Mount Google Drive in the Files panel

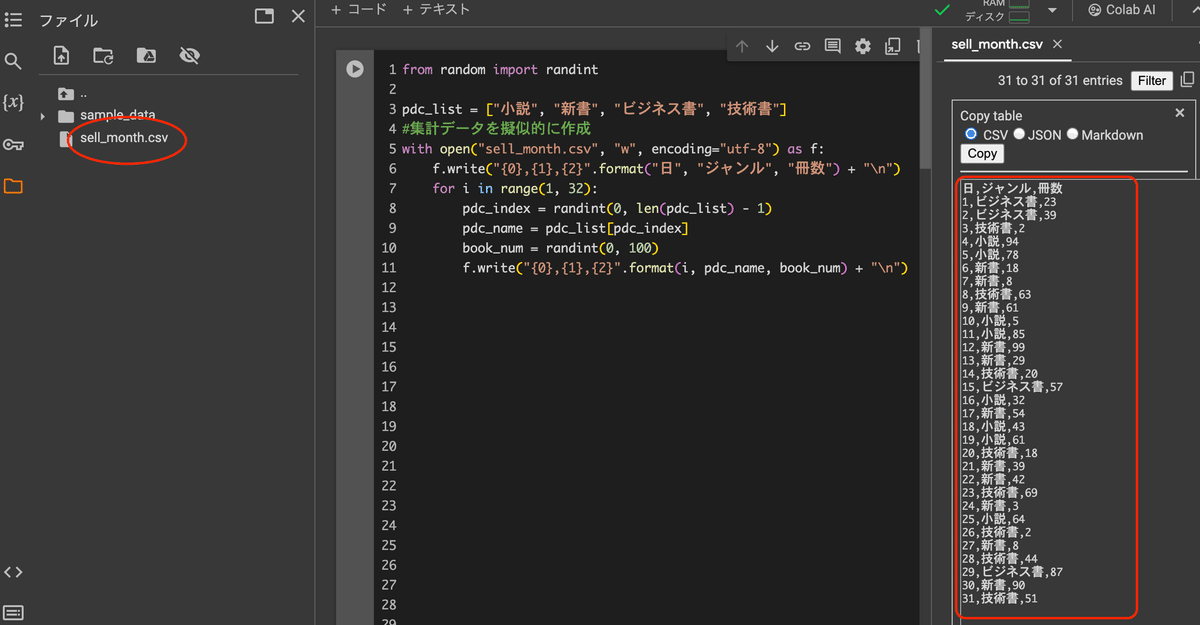click(146, 56)
